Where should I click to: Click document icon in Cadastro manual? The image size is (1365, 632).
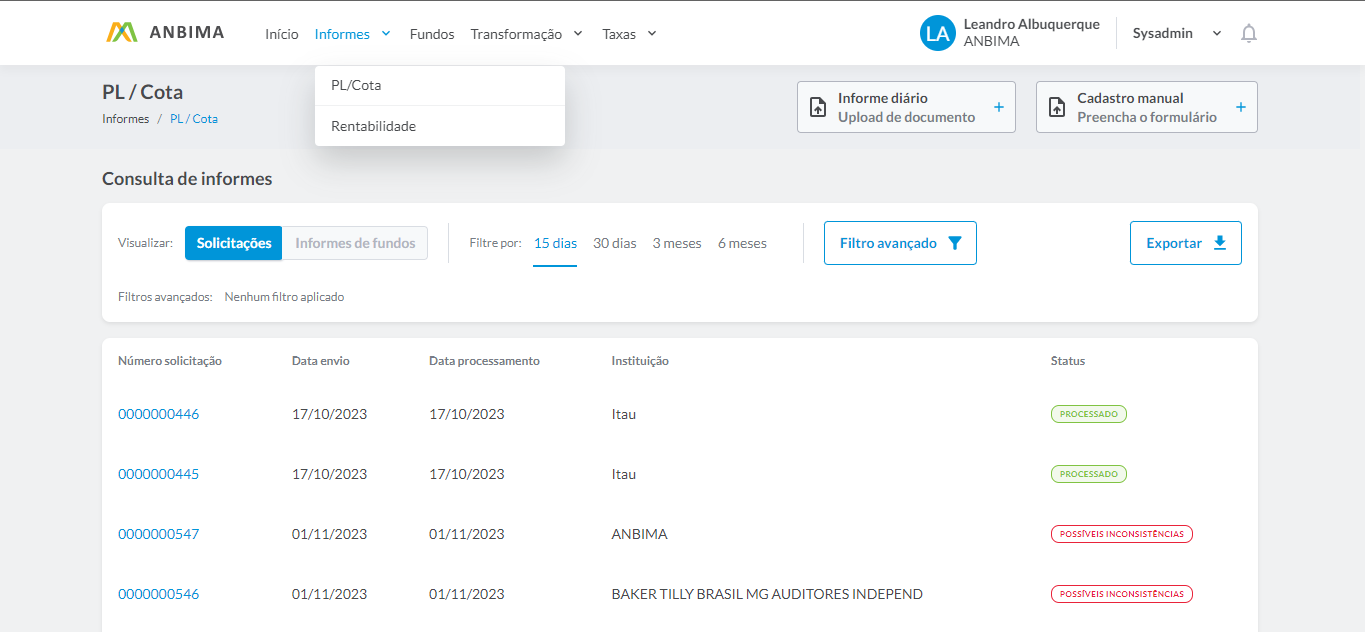(x=1057, y=107)
